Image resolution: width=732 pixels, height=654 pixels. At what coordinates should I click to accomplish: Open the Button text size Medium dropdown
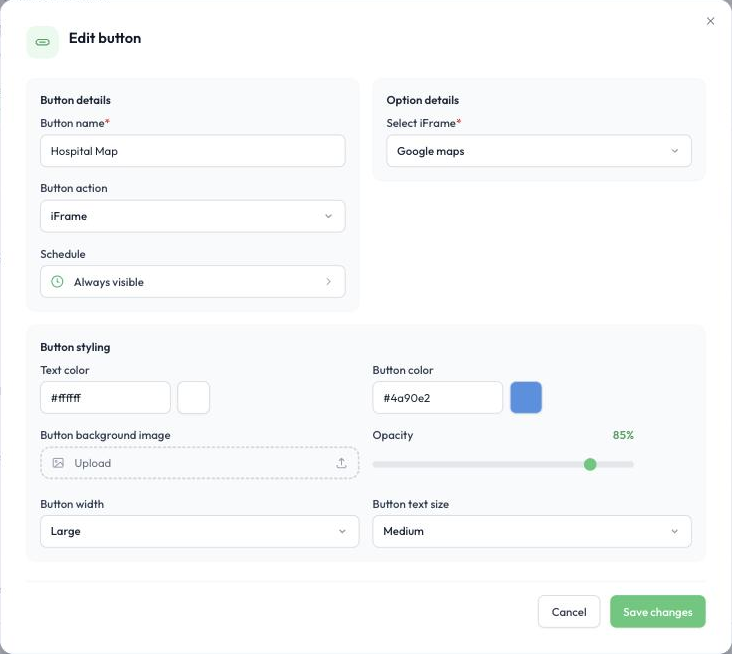[532, 531]
